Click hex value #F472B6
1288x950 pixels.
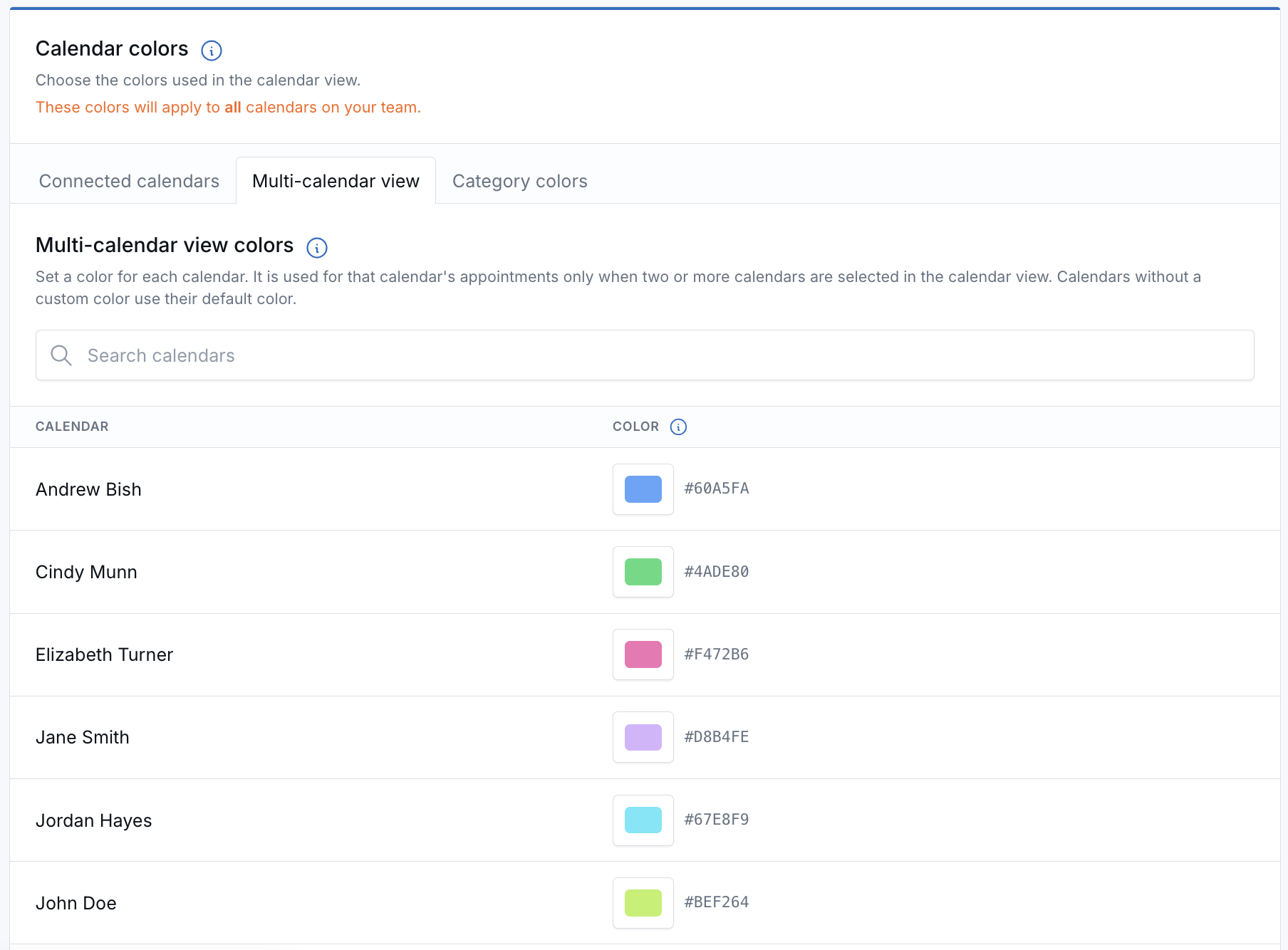(x=717, y=654)
